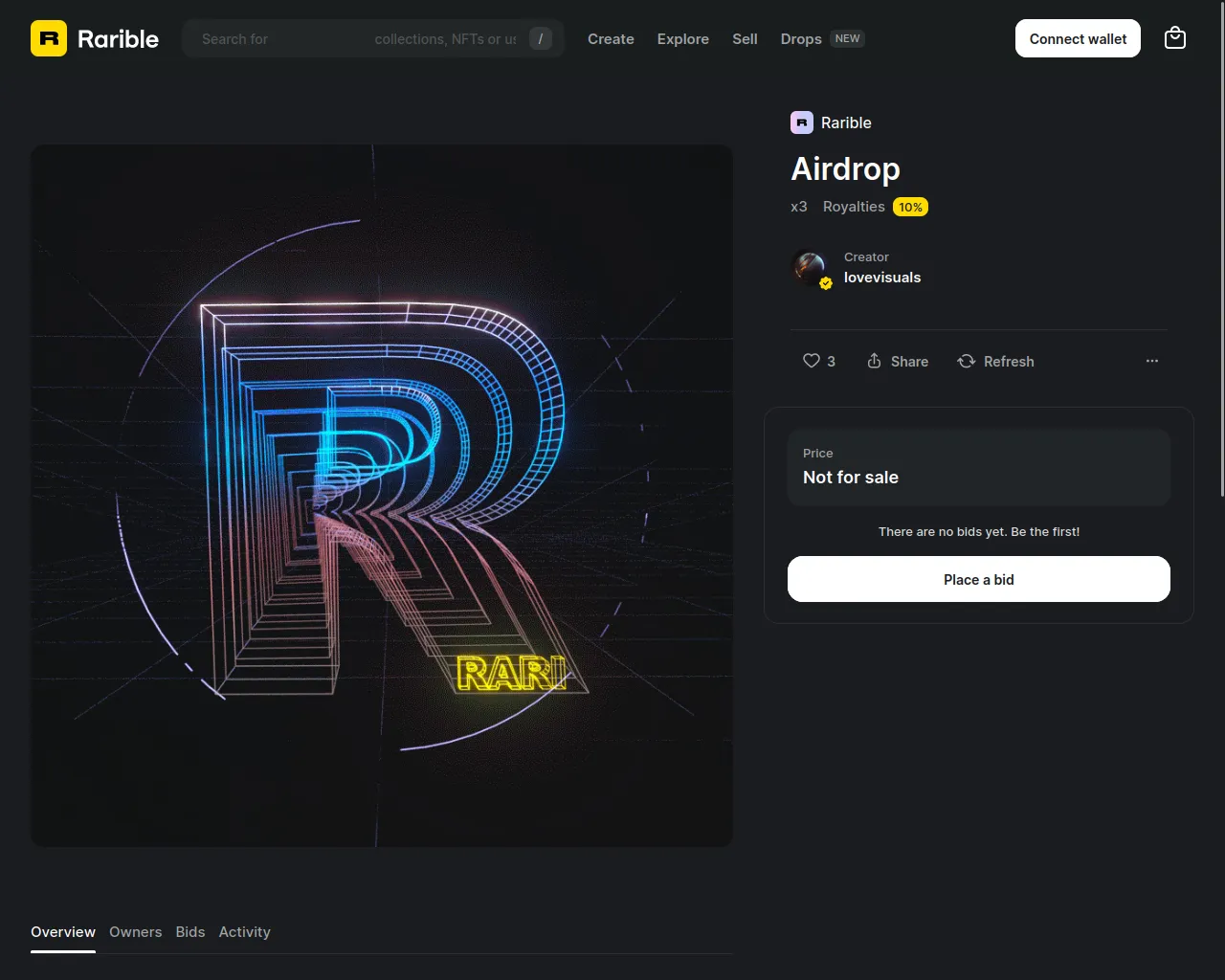The height and width of the screenshot is (980, 1225).
Task: Click the Rarible collection badge icon
Action: (x=802, y=122)
